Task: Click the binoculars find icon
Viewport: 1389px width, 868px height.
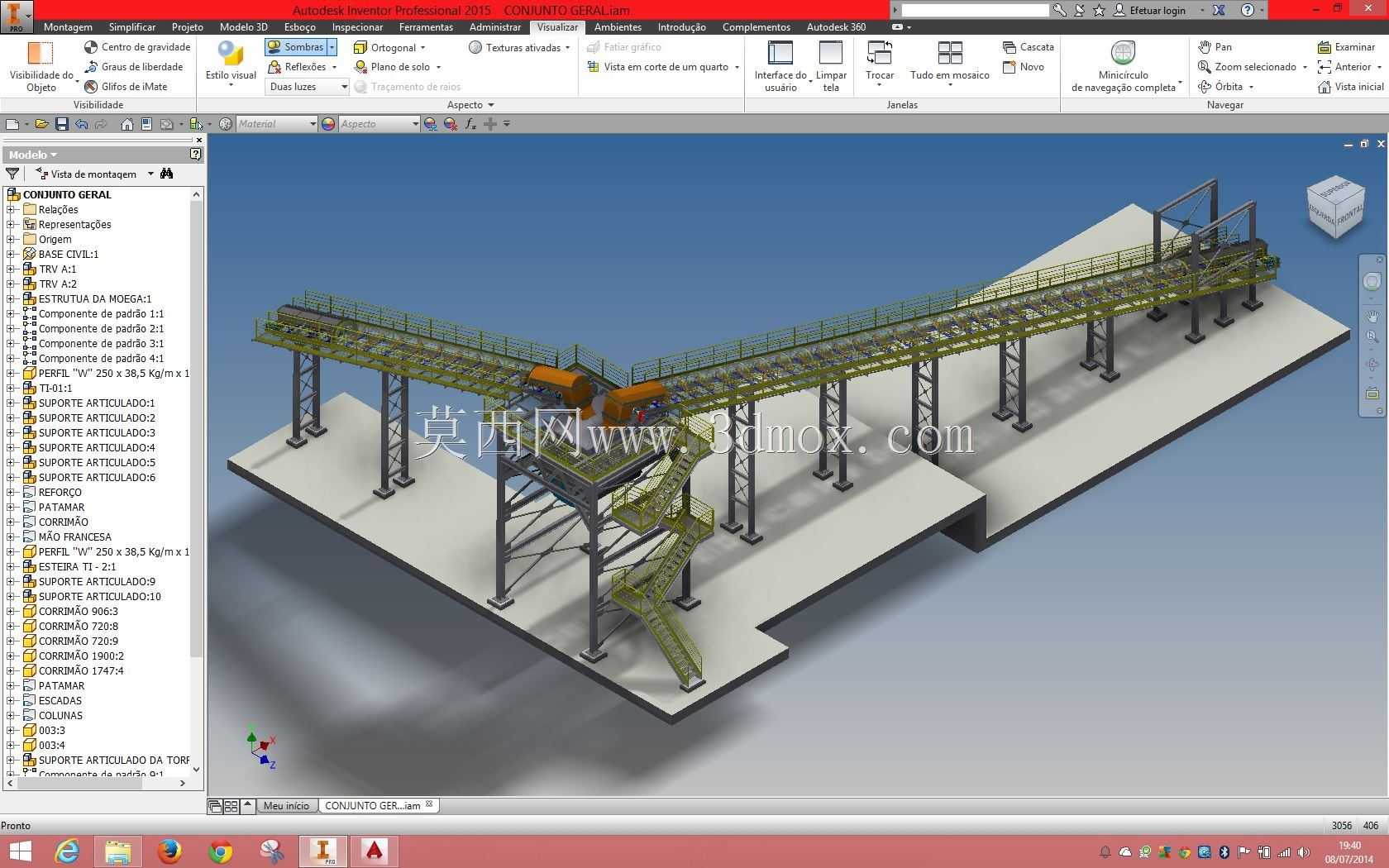Action: (x=167, y=174)
